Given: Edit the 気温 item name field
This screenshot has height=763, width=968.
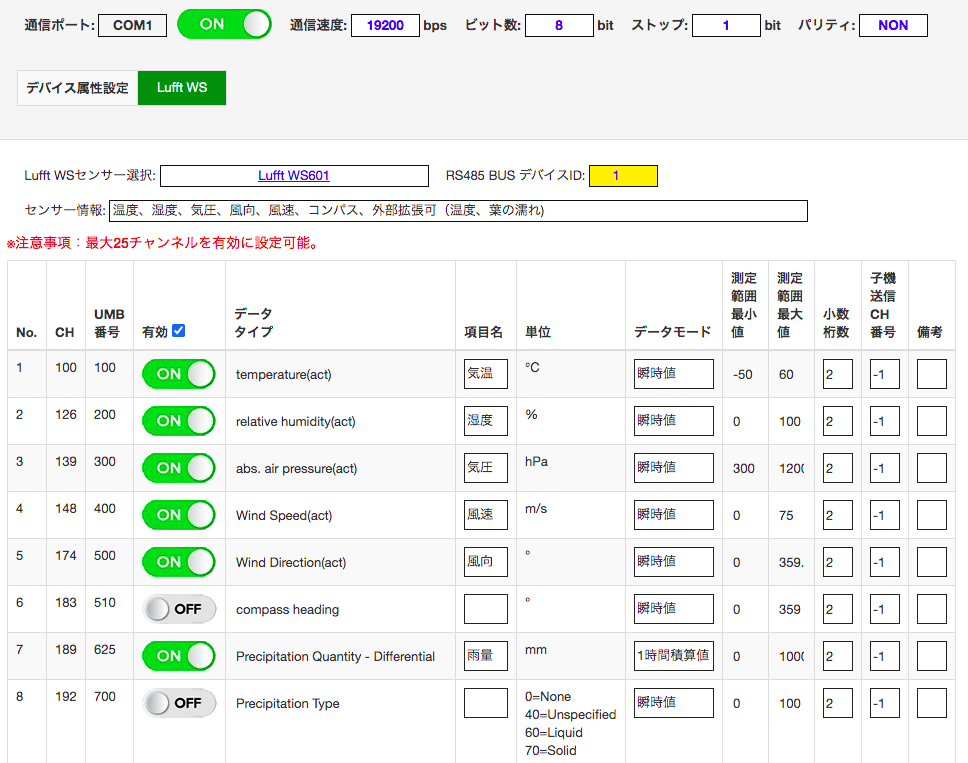Looking at the screenshot, I should (x=486, y=374).
